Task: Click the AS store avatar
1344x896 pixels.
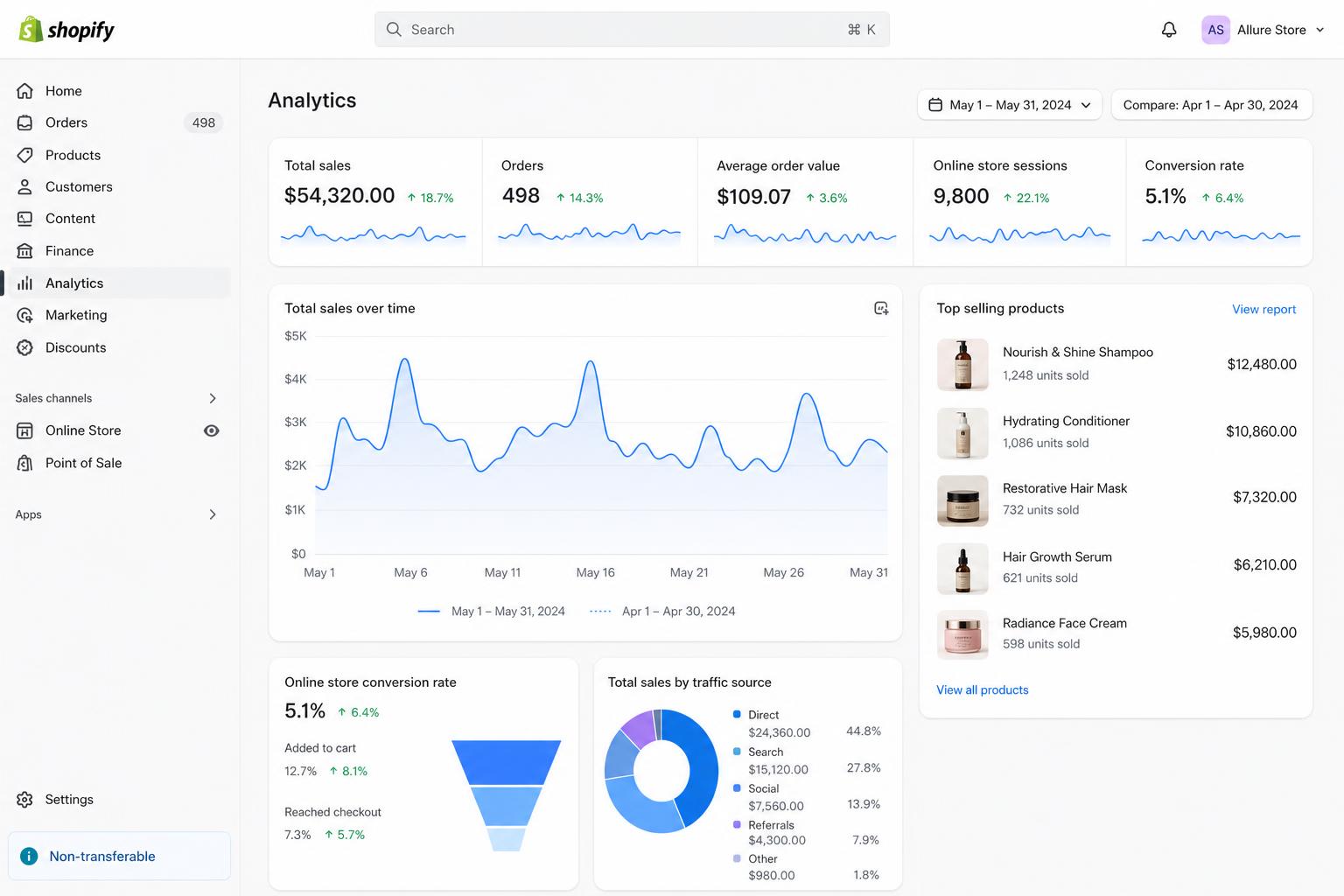Action: (x=1215, y=30)
